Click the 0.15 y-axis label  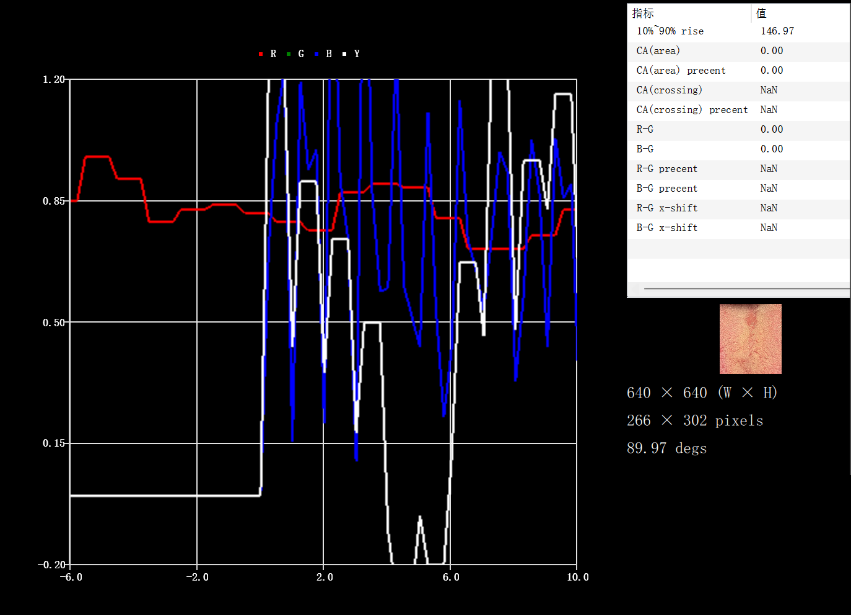tap(53, 443)
